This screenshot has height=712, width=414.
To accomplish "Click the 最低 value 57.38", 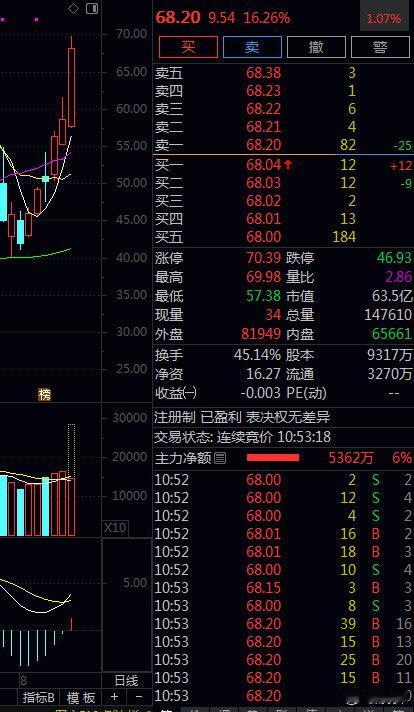I will (263, 296).
